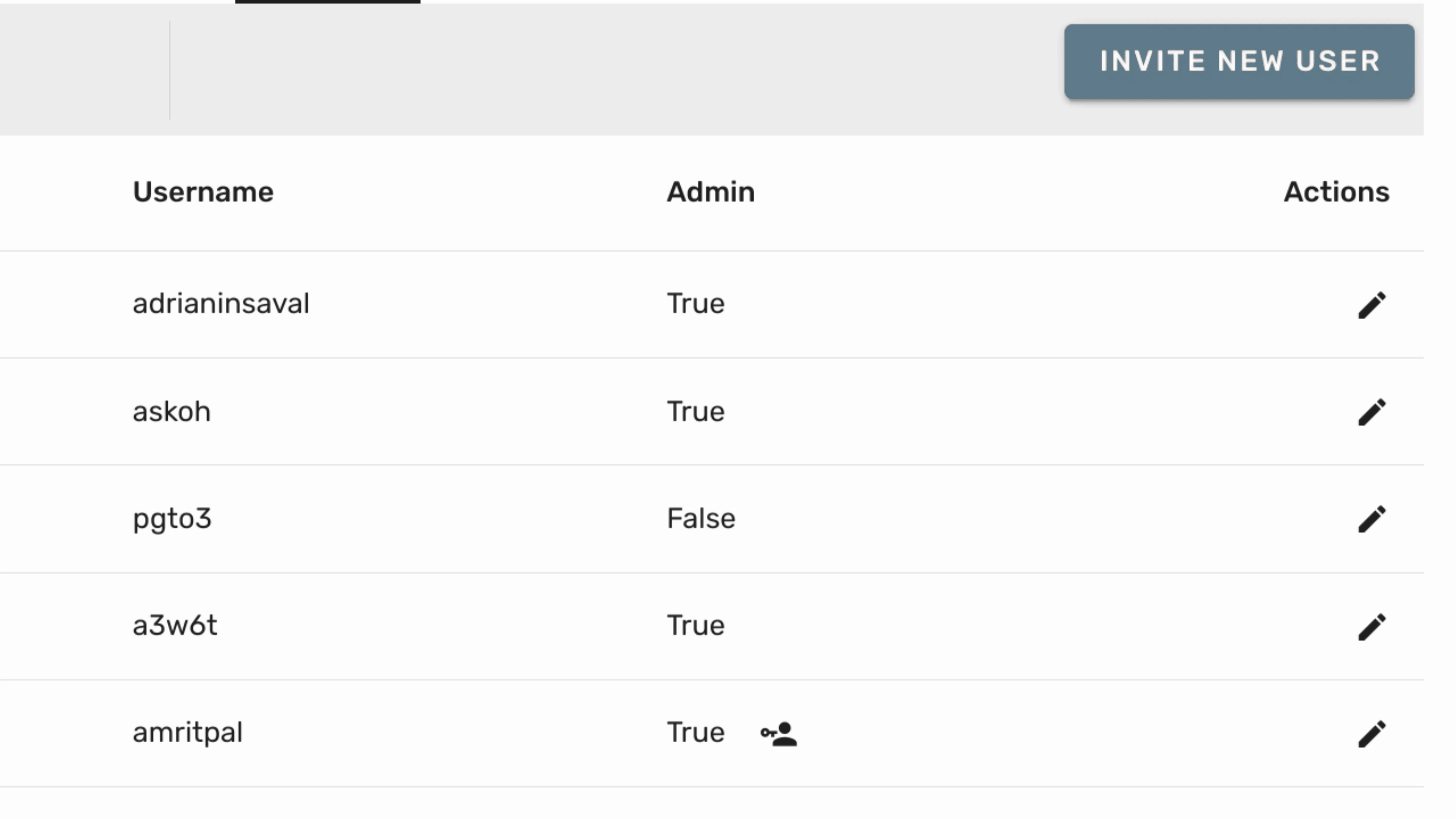
Task: Click the Admin column header
Action: click(x=710, y=192)
